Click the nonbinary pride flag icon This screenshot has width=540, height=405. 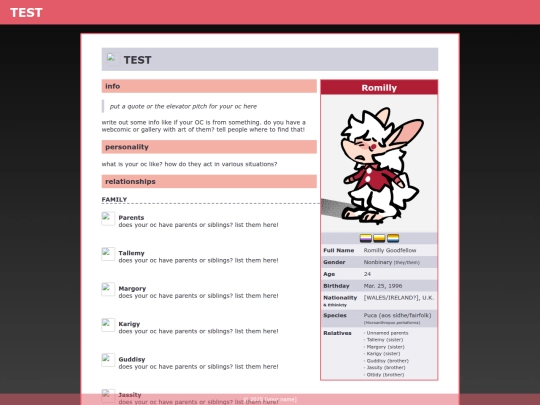(366, 238)
